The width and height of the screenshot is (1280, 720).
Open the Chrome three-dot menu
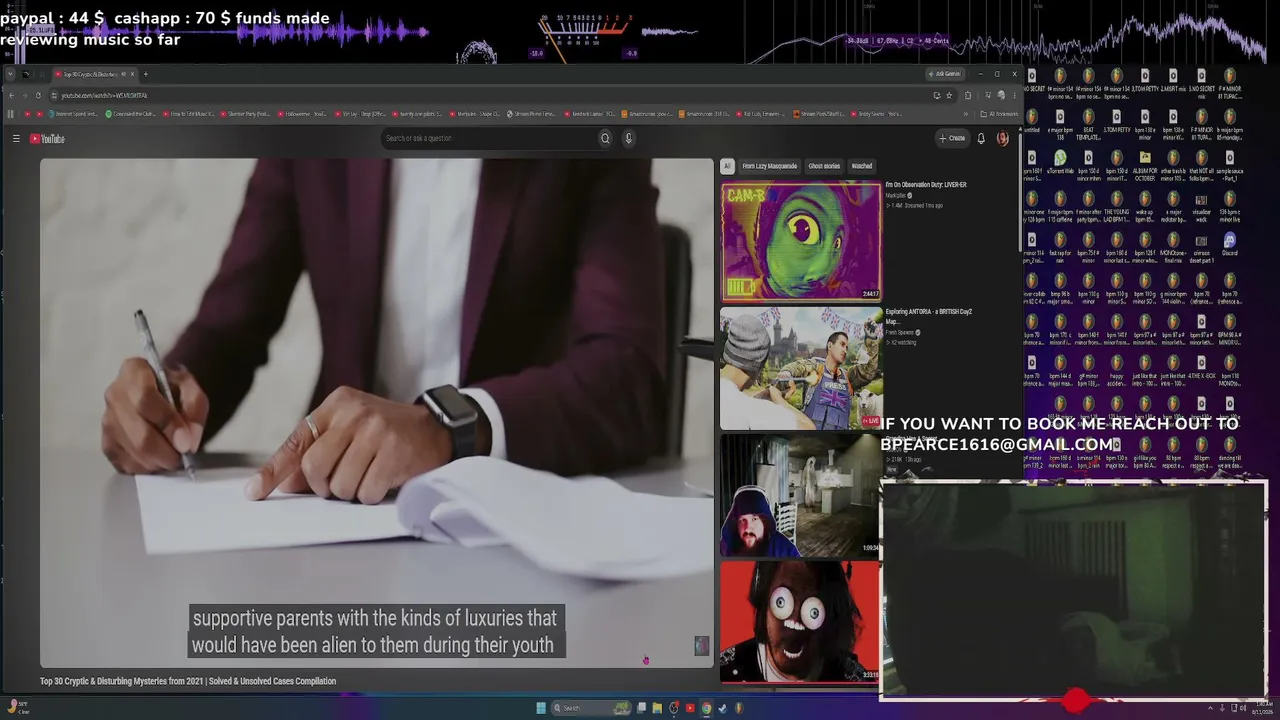pyautogui.click(x=1014, y=95)
